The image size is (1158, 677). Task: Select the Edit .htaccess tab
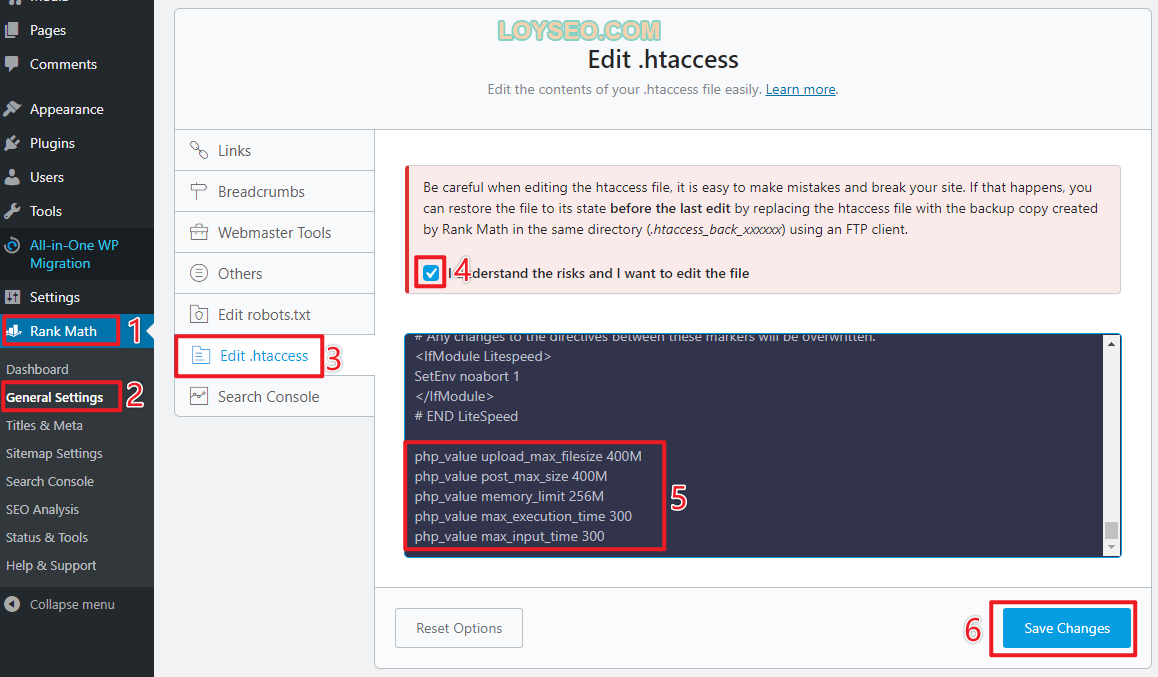pos(275,356)
